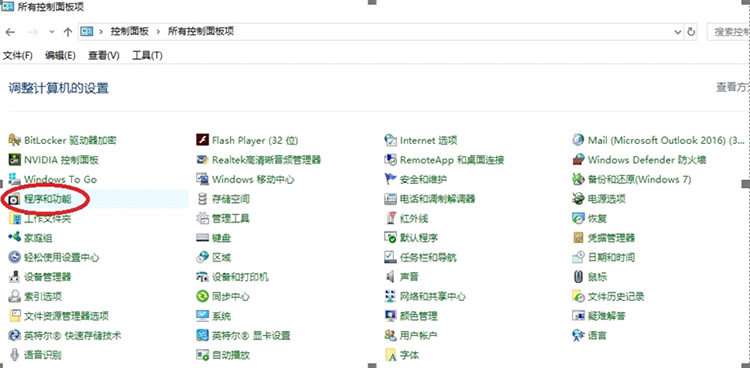Open the 编辑(E) menu
750x368 pixels.
click(x=60, y=56)
